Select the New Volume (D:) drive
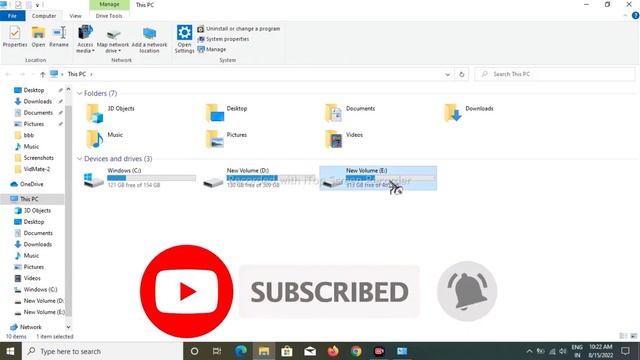The height and width of the screenshot is (360, 640). point(258,178)
